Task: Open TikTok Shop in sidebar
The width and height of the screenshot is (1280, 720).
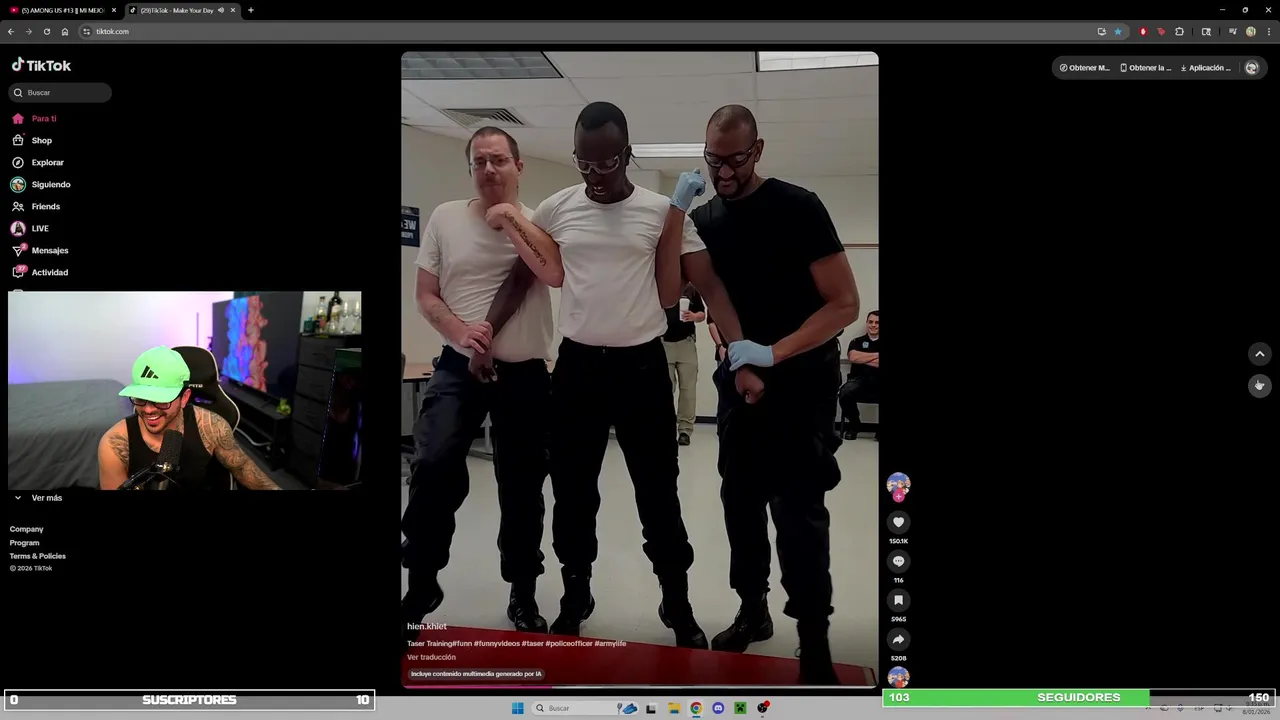Action: click(x=32, y=140)
